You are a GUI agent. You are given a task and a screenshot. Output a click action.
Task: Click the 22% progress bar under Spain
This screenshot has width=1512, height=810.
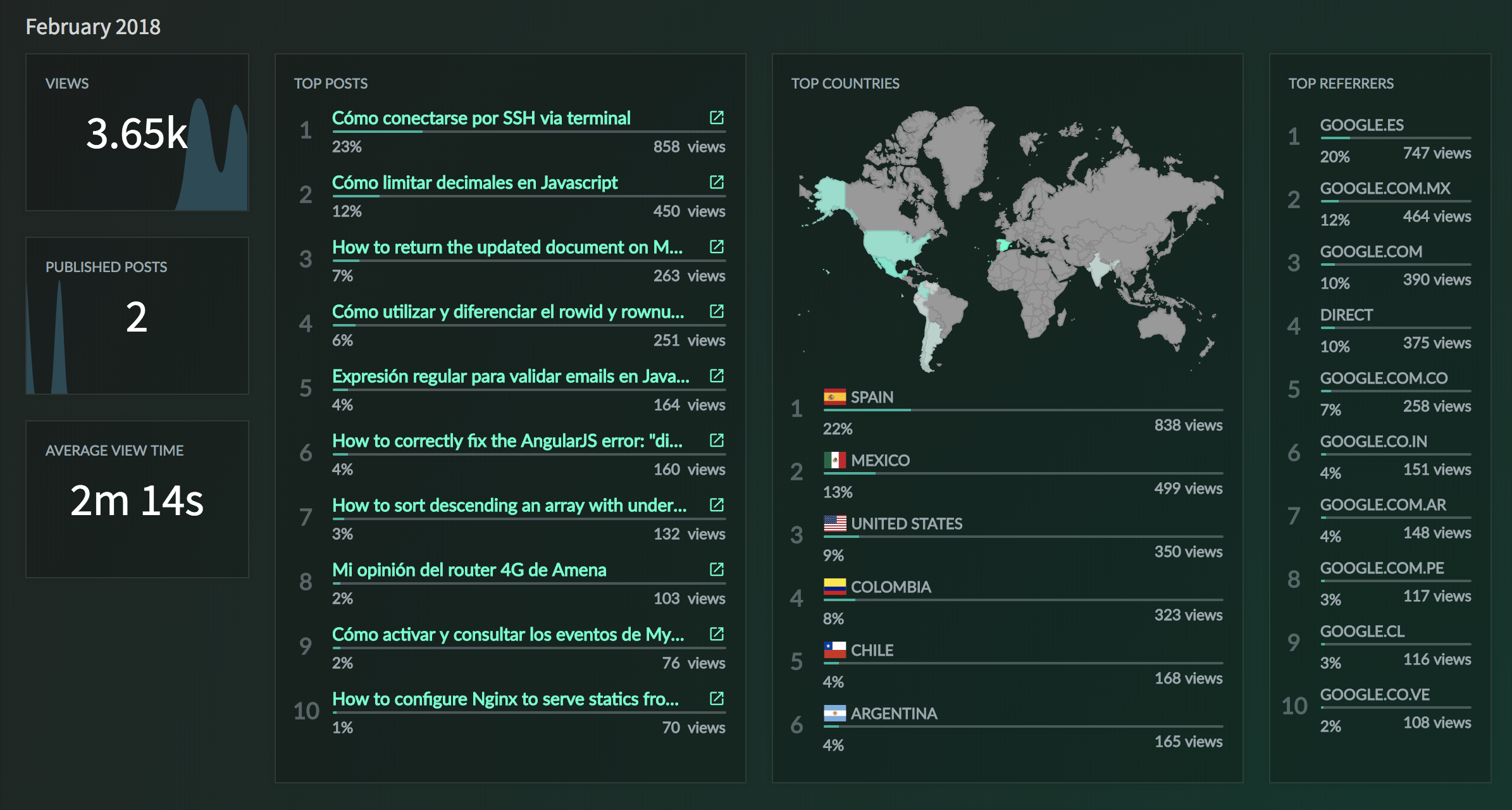[x=1023, y=410]
